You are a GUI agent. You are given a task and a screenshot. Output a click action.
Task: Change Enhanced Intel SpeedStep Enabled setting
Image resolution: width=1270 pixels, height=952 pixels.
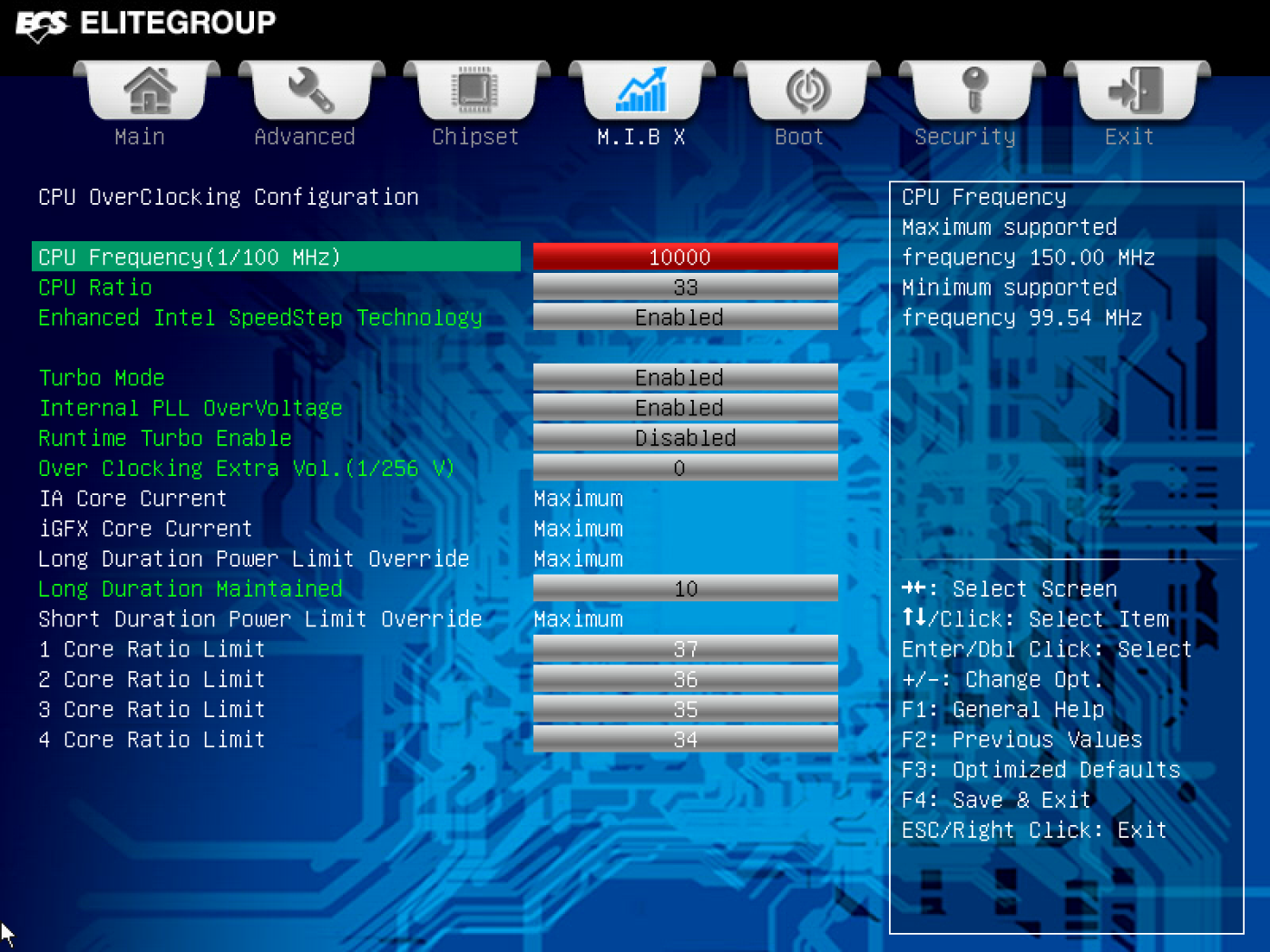click(686, 317)
